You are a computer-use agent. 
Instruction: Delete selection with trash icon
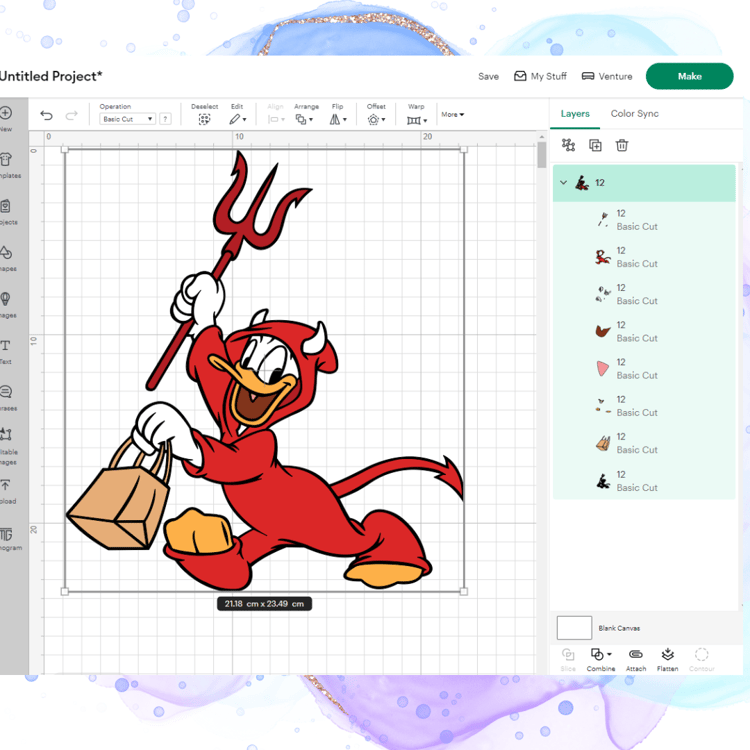(622, 145)
